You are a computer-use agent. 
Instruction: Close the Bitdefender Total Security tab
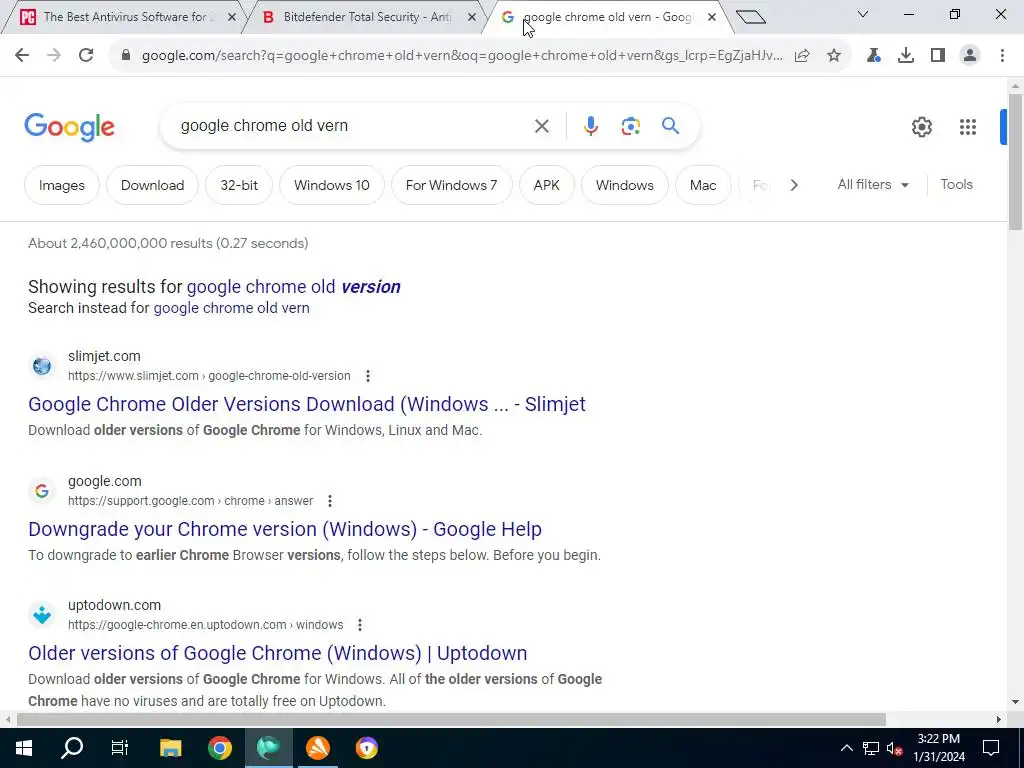coord(472,17)
